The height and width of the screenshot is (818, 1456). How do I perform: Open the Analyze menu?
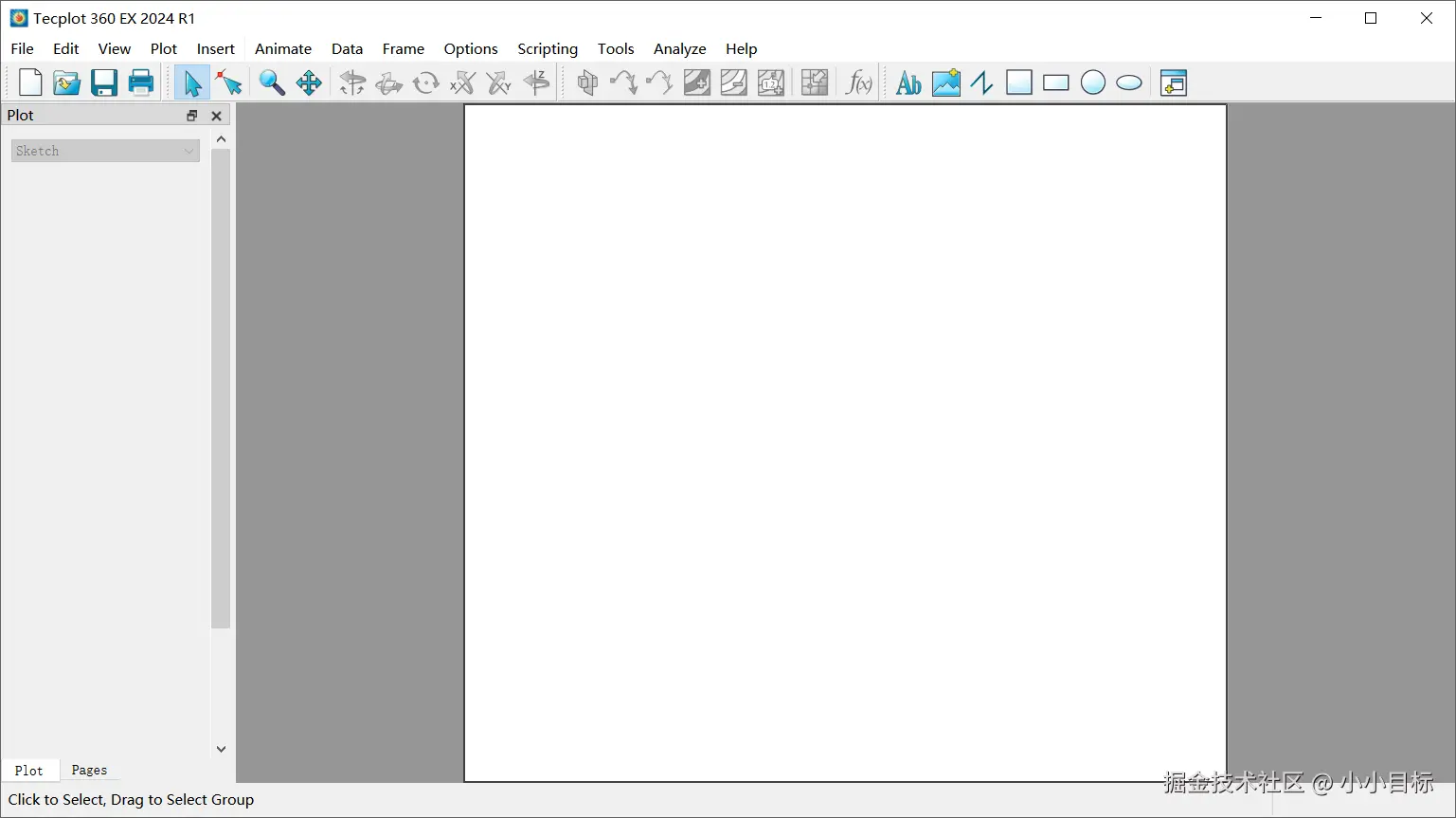[680, 48]
